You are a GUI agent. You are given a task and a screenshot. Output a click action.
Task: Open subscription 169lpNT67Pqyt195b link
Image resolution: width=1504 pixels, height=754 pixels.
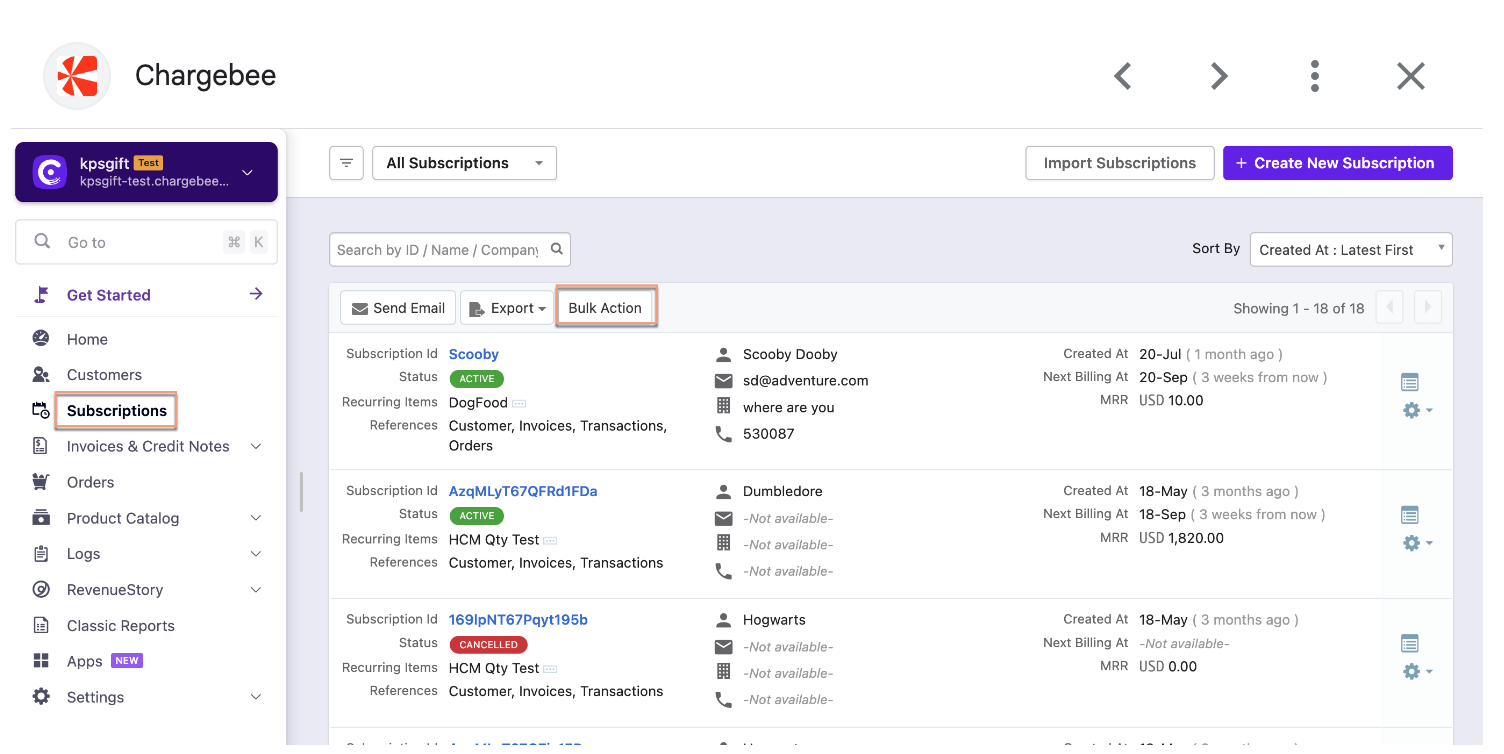coord(518,620)
